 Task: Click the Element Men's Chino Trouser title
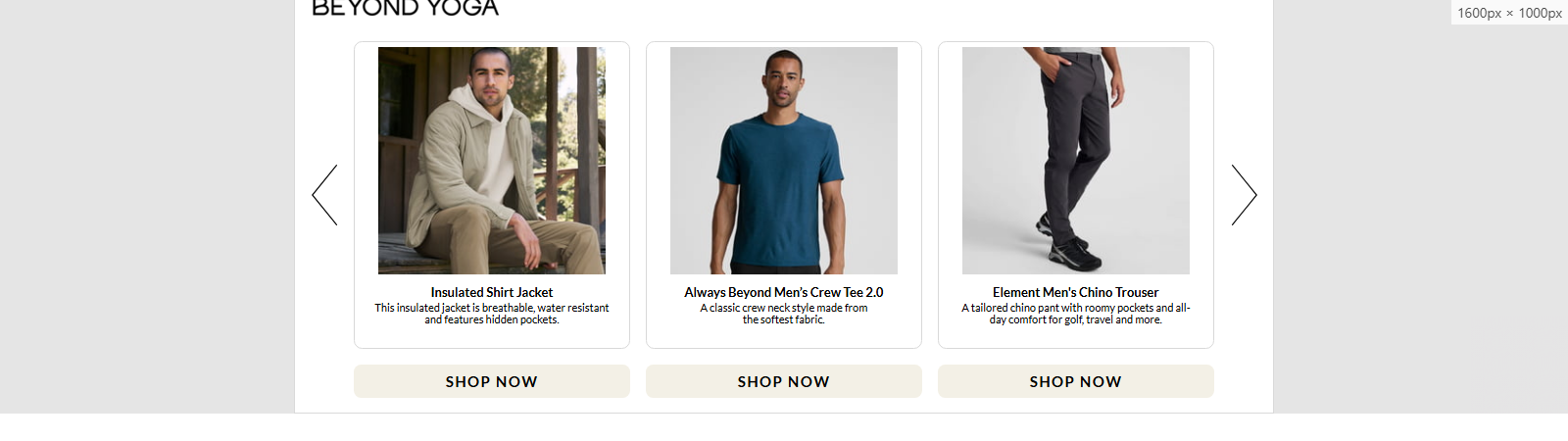[x=1076, y=292]
